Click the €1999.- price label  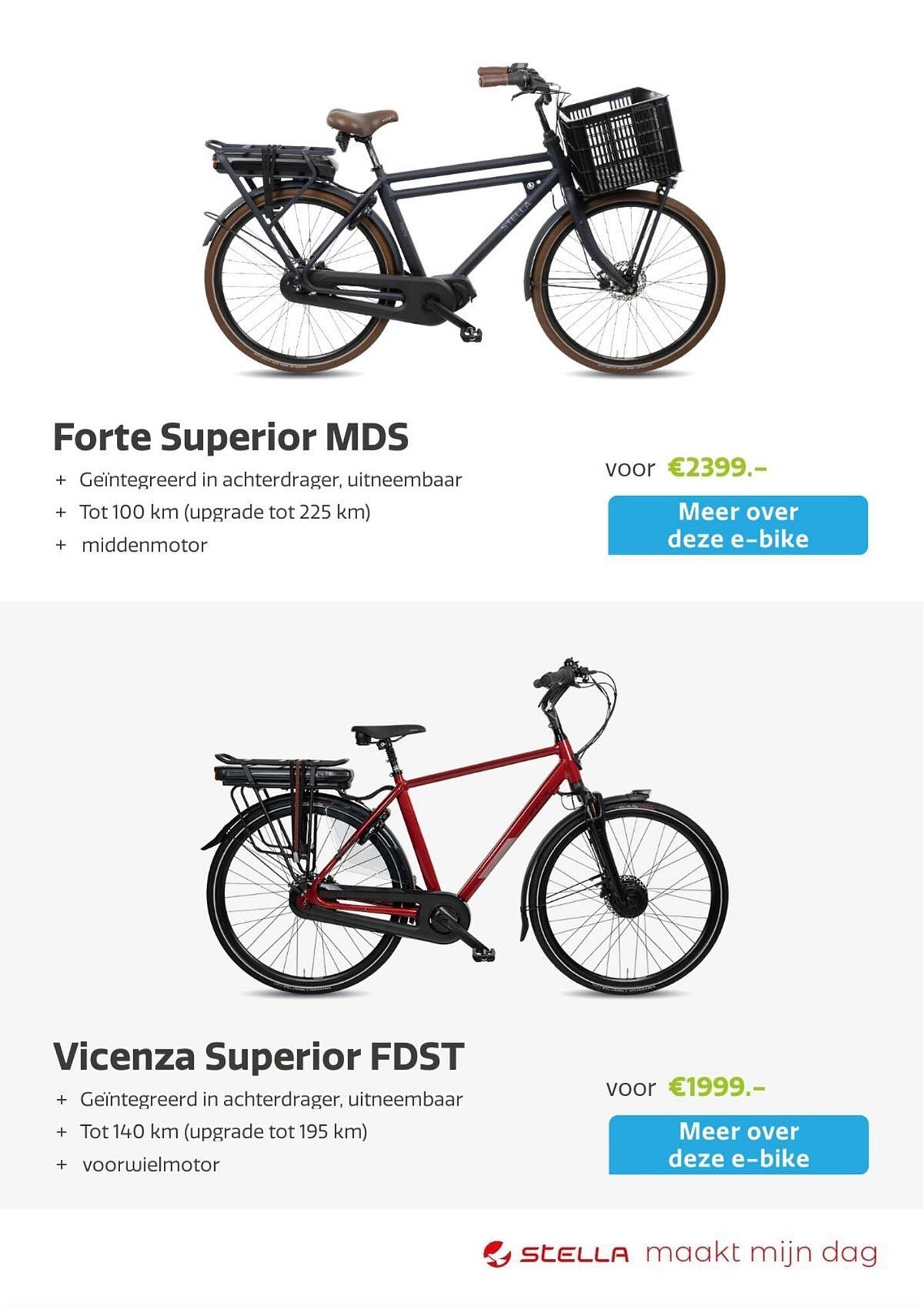tap(717, 1087)
